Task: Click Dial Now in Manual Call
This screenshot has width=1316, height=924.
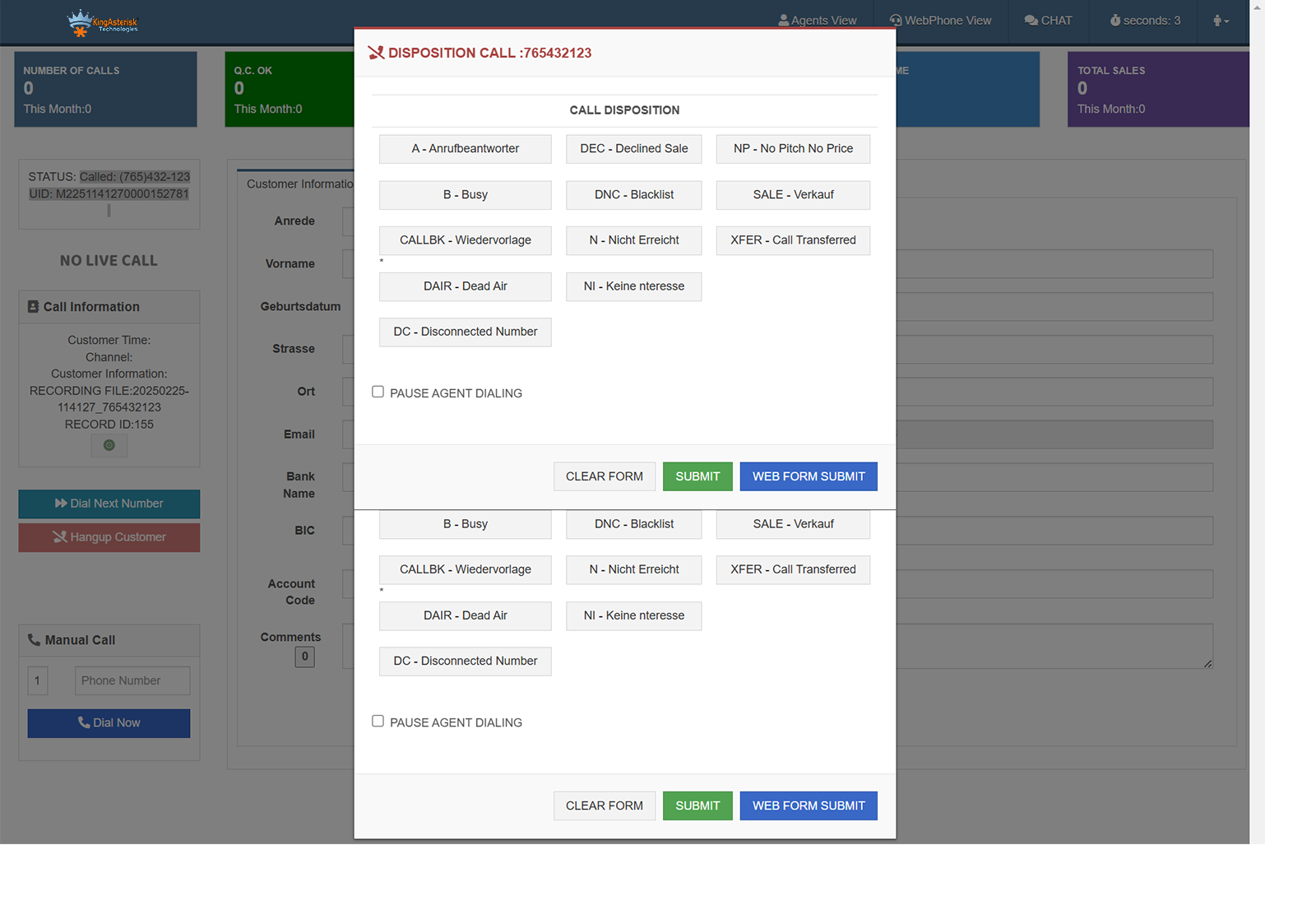Action: [x=109, y=723]
